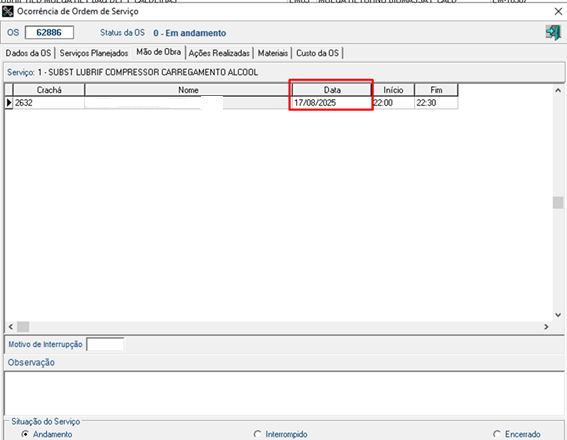Click the grid scroll down arrow

point(558,315)
